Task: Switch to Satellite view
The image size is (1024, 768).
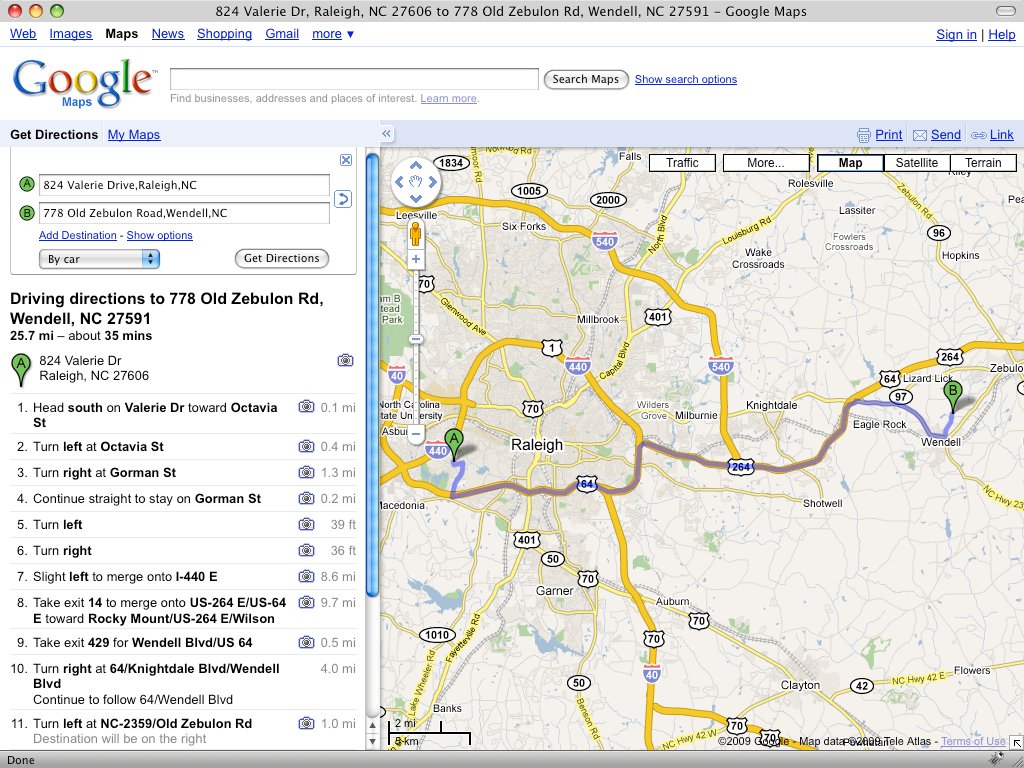Action: (917, 163)
